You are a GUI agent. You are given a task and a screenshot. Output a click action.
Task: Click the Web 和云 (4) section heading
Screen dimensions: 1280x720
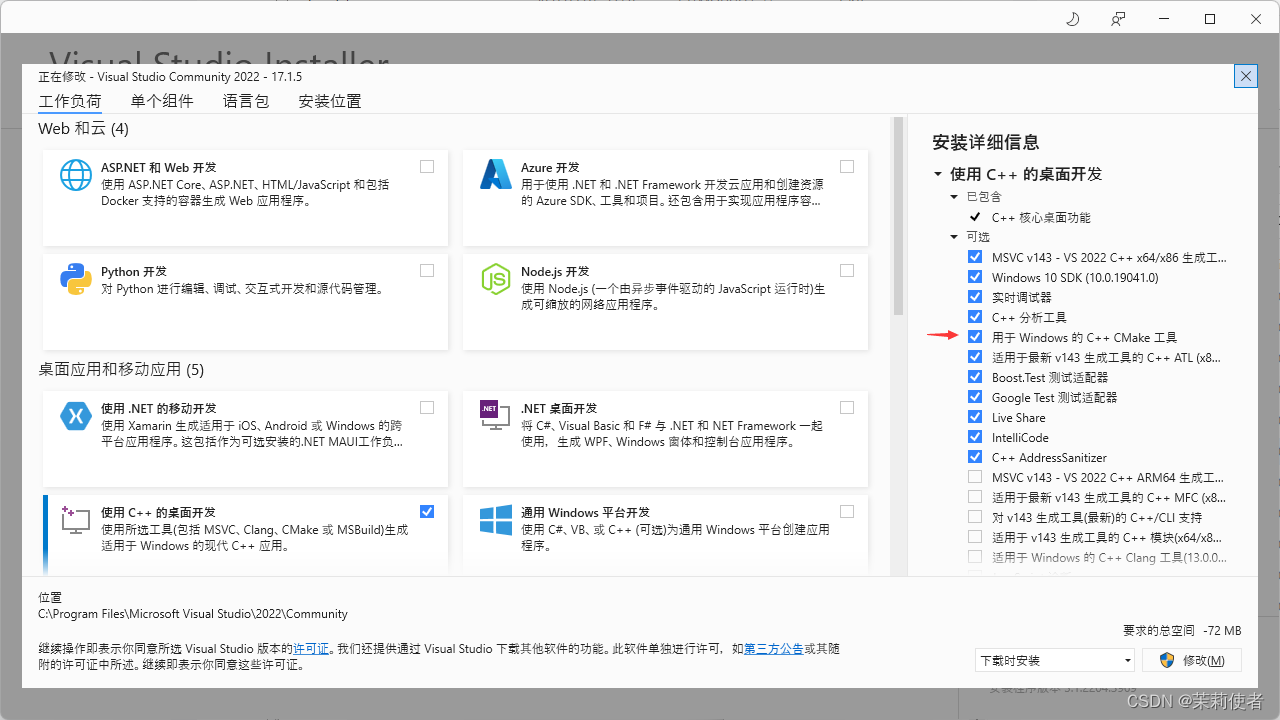coord(83,129)
